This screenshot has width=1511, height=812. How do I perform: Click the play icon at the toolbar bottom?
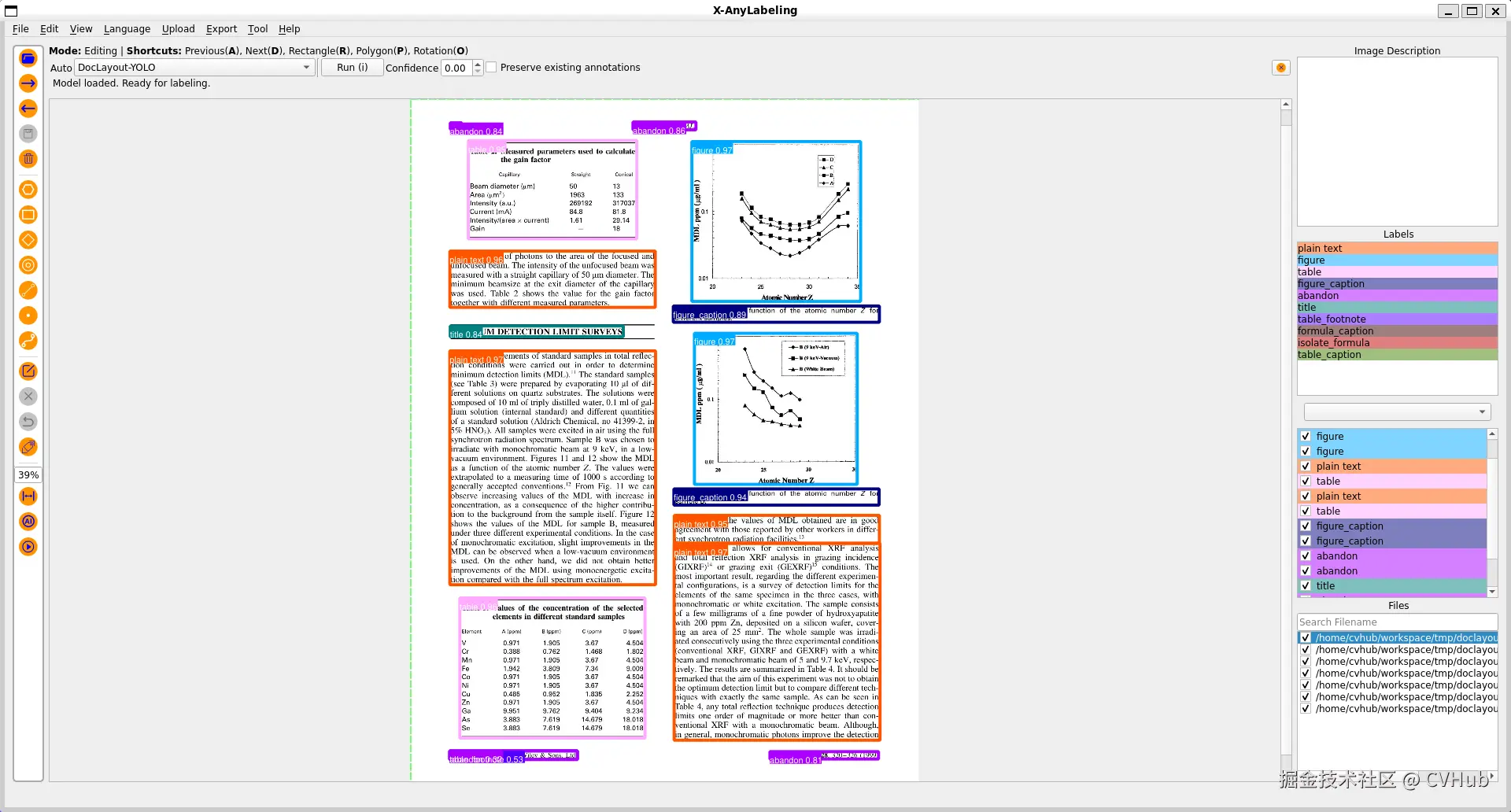[28, 547]
